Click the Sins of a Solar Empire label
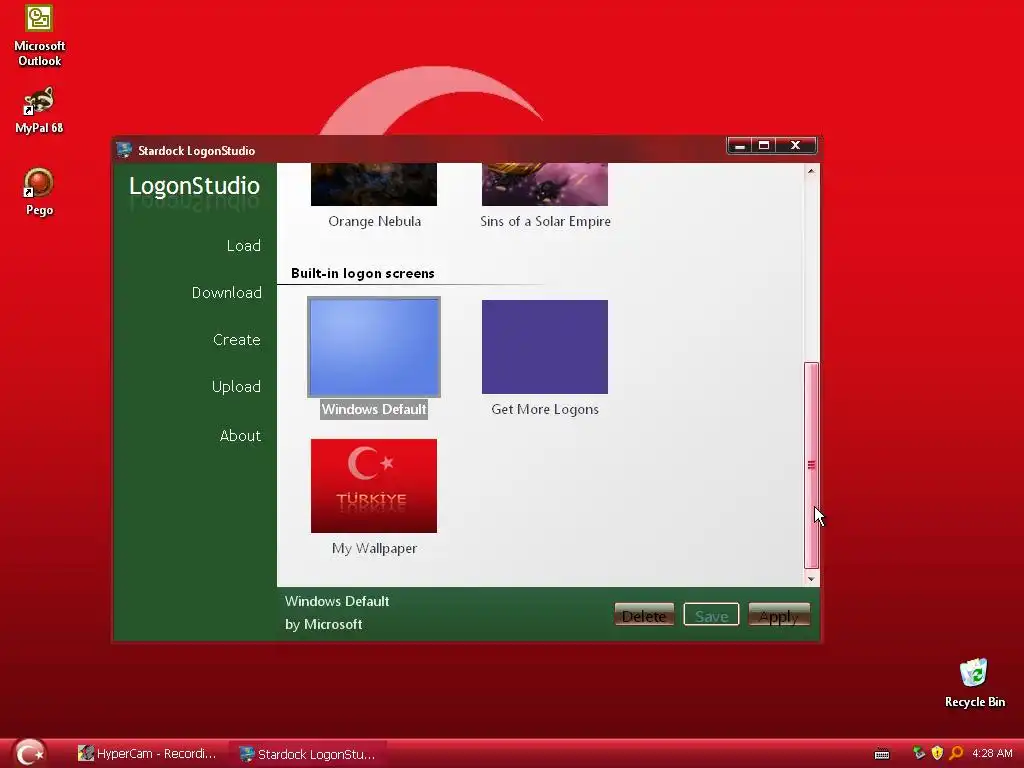1024x768 pixels. pos(545,221)
